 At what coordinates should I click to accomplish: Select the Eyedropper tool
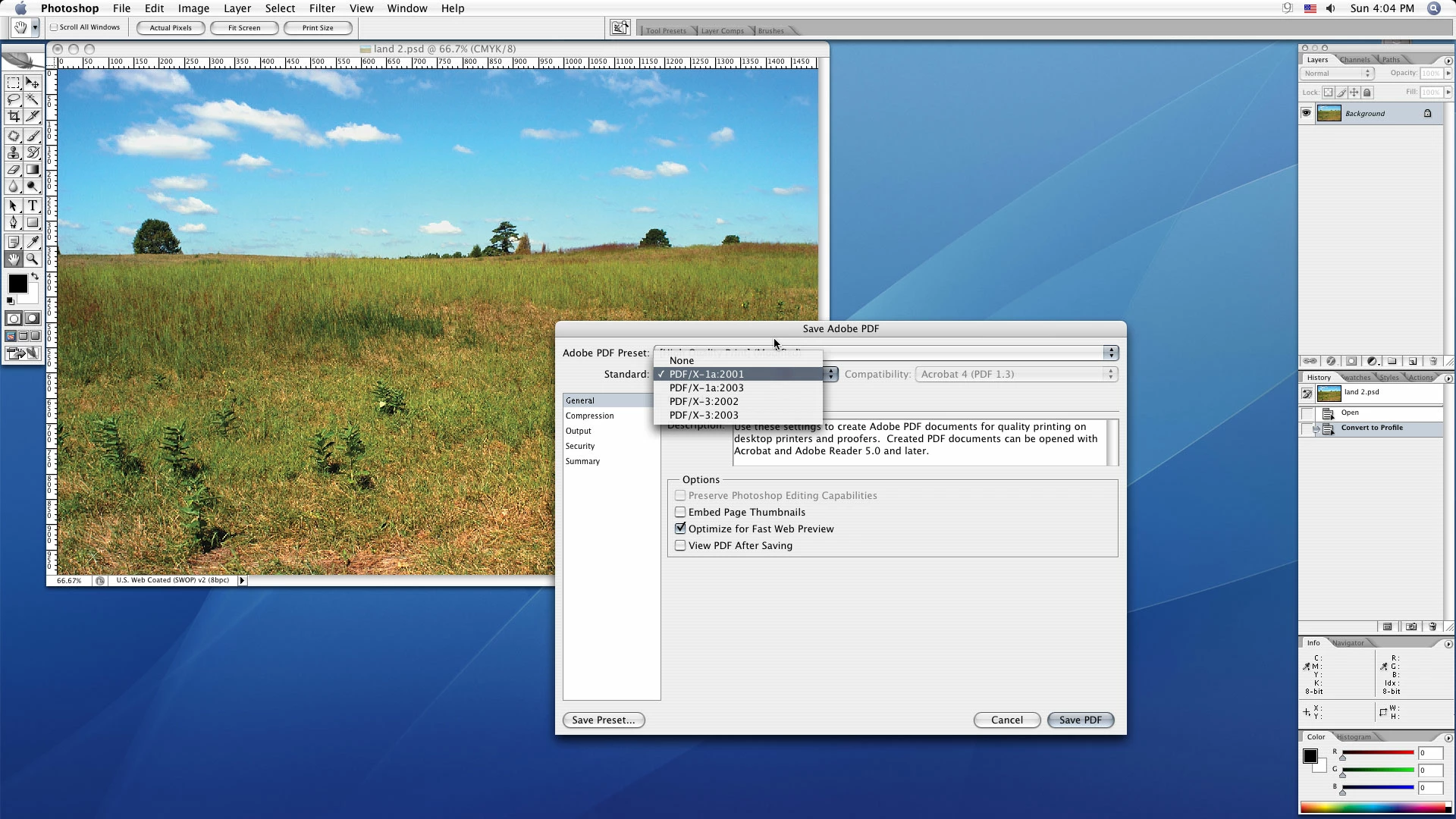pyautogui.click(x=33, y=242)
